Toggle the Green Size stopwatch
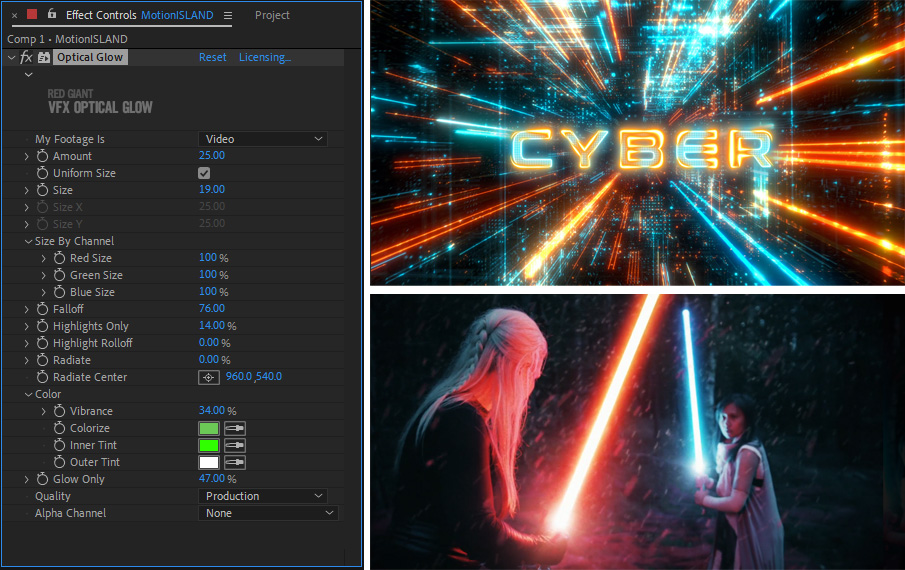This screenshot has width=905, height=570. coord(59,275)
